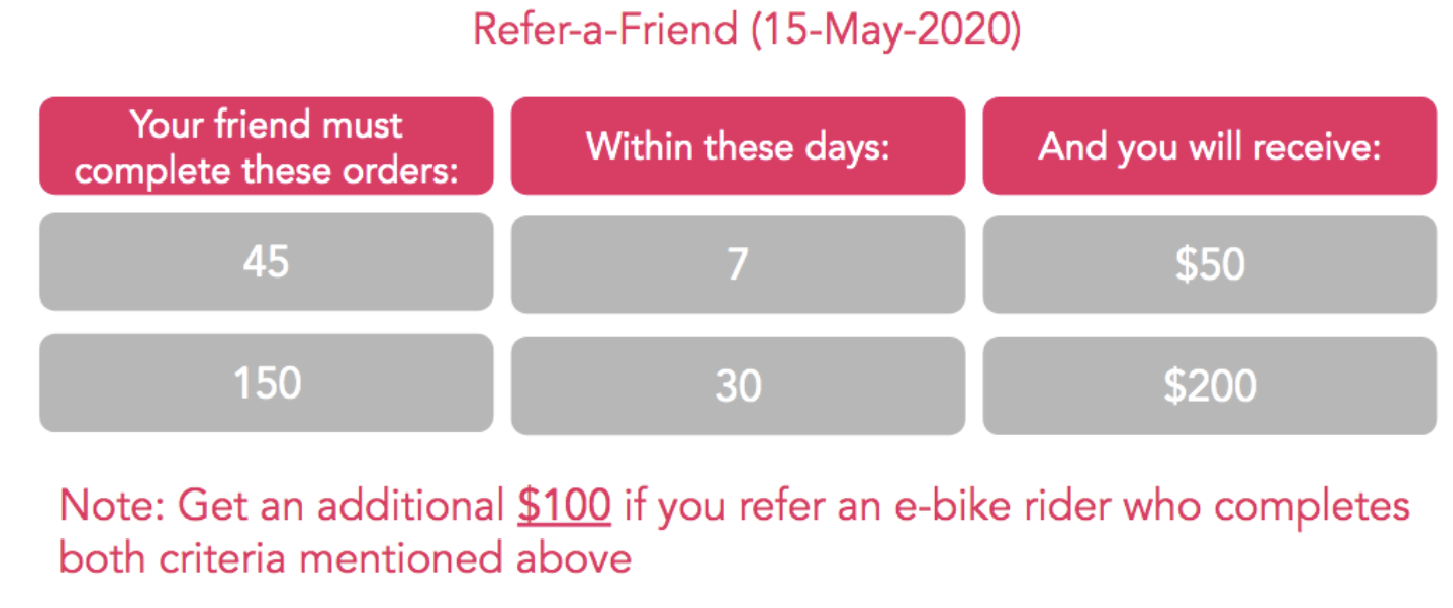Click the 'Within these days:' header box
This screenshot has width=1453, height=608.
click(x=738, y=146)
